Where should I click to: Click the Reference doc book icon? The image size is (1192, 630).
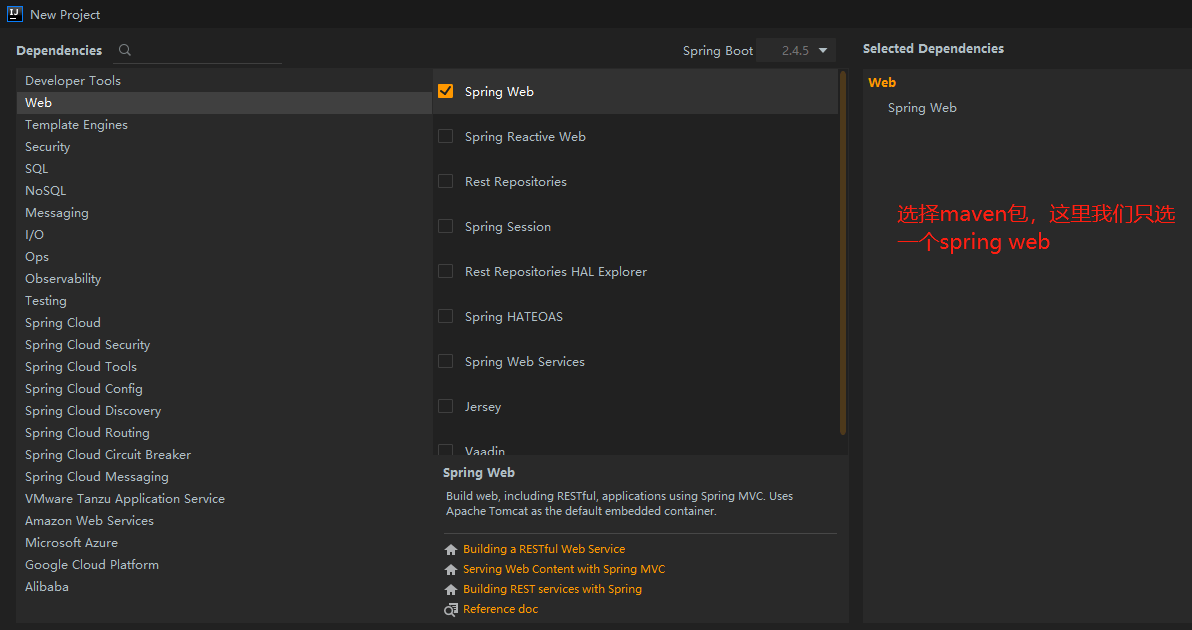click(451, 609)
